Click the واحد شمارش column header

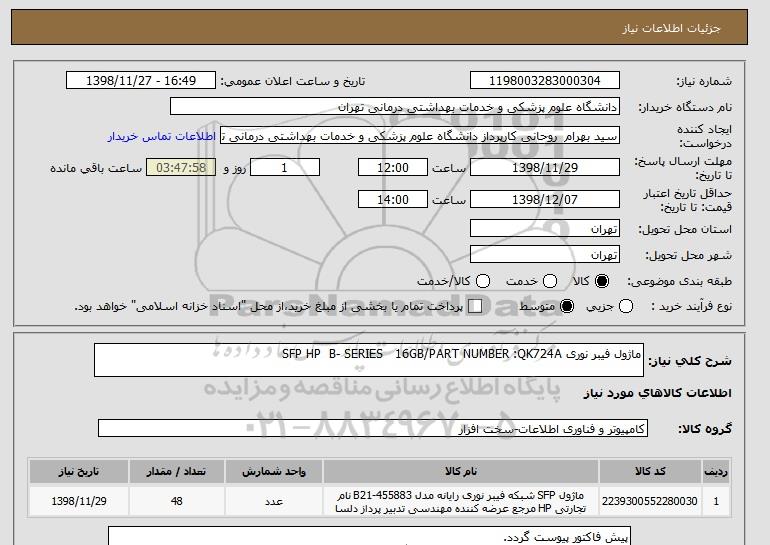coord(274,471)
